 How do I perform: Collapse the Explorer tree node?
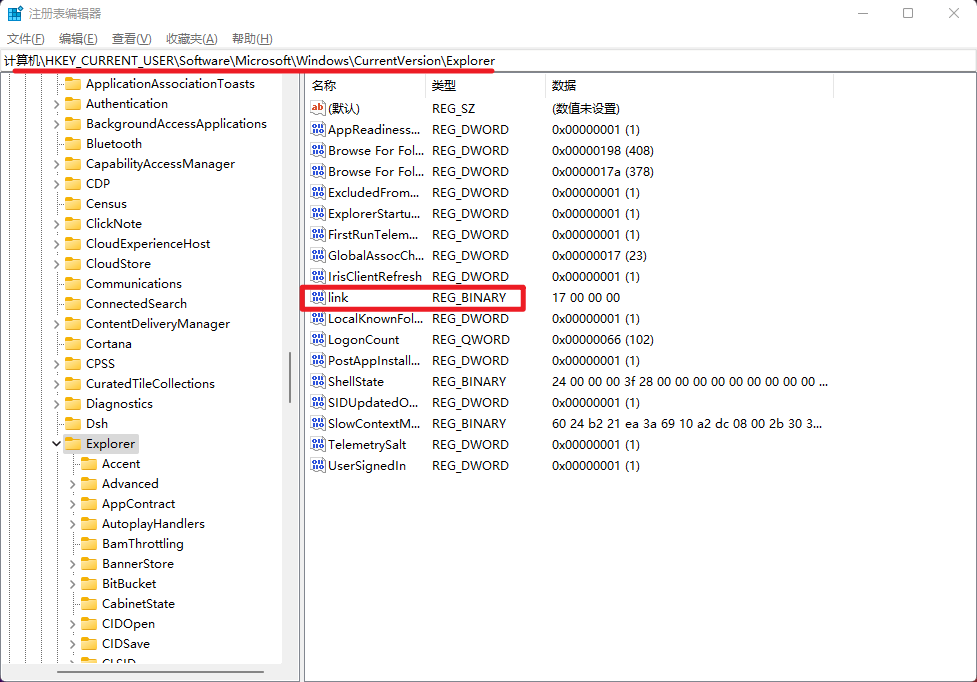(56, 444)
